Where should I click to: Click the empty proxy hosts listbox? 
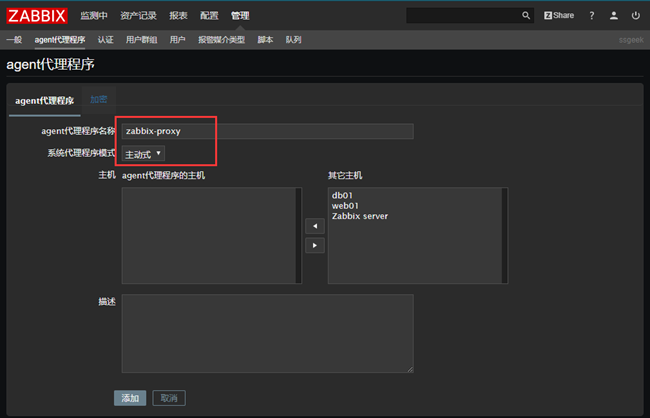point(209,236)
